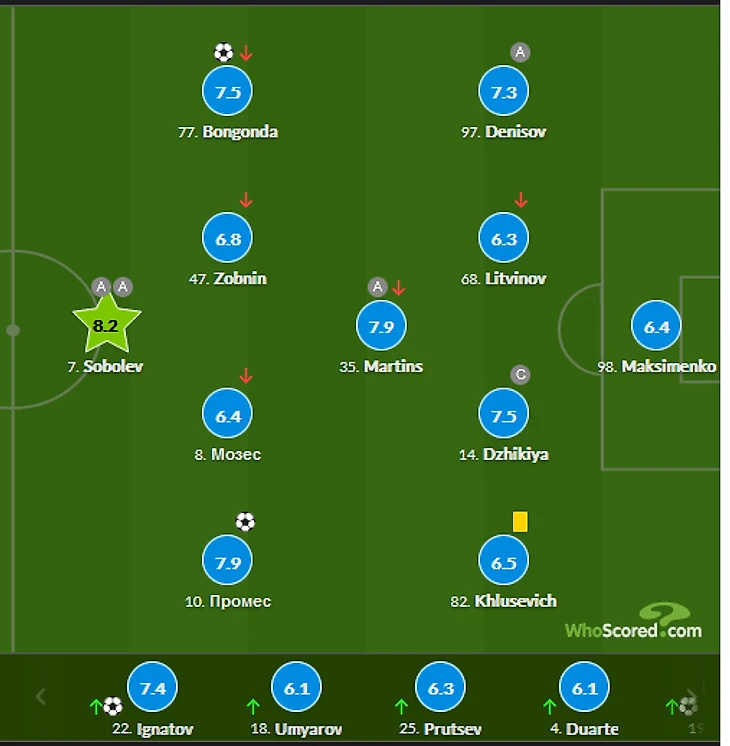Click the red substituted-off arrow above Litvinov

click(521, 200)
